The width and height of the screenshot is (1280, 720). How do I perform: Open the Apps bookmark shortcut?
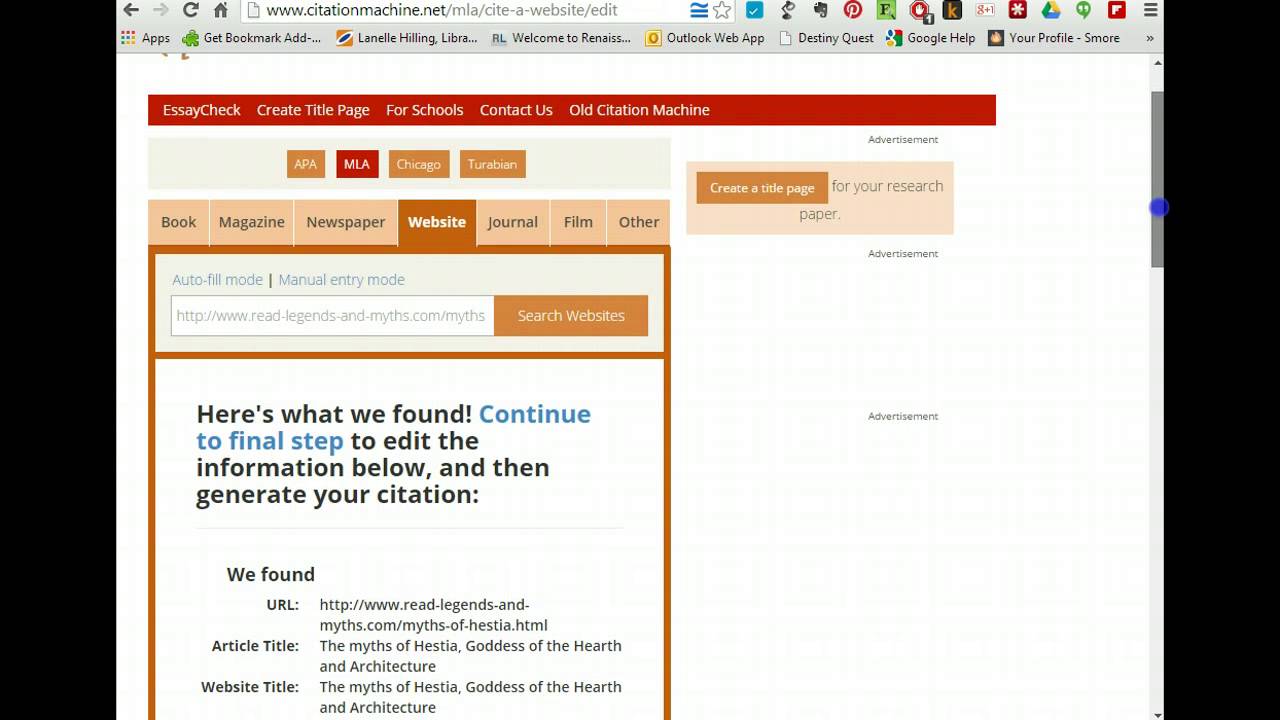click(145, 38)
